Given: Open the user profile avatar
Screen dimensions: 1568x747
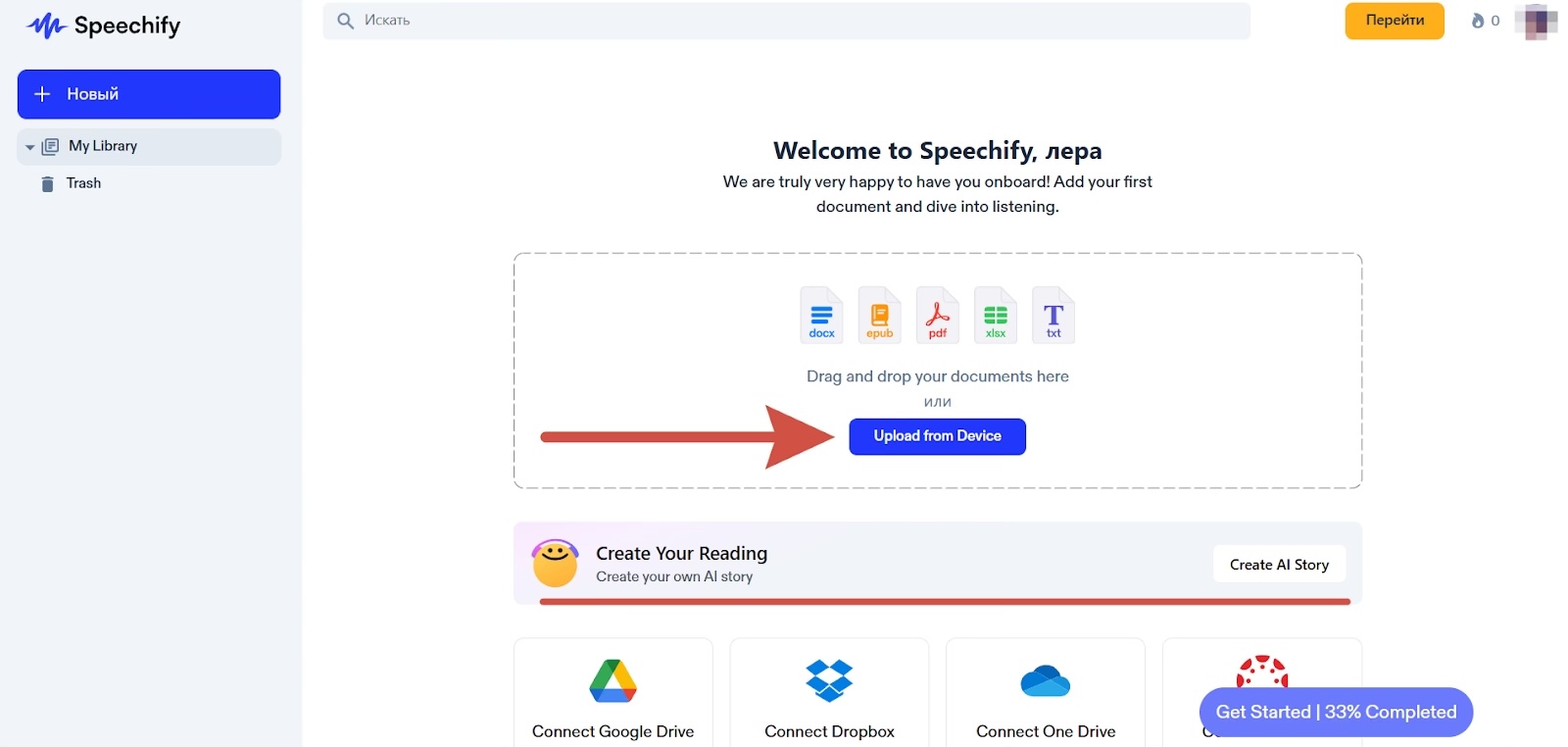Looking at the screenshot, I should coord(1536,22).
